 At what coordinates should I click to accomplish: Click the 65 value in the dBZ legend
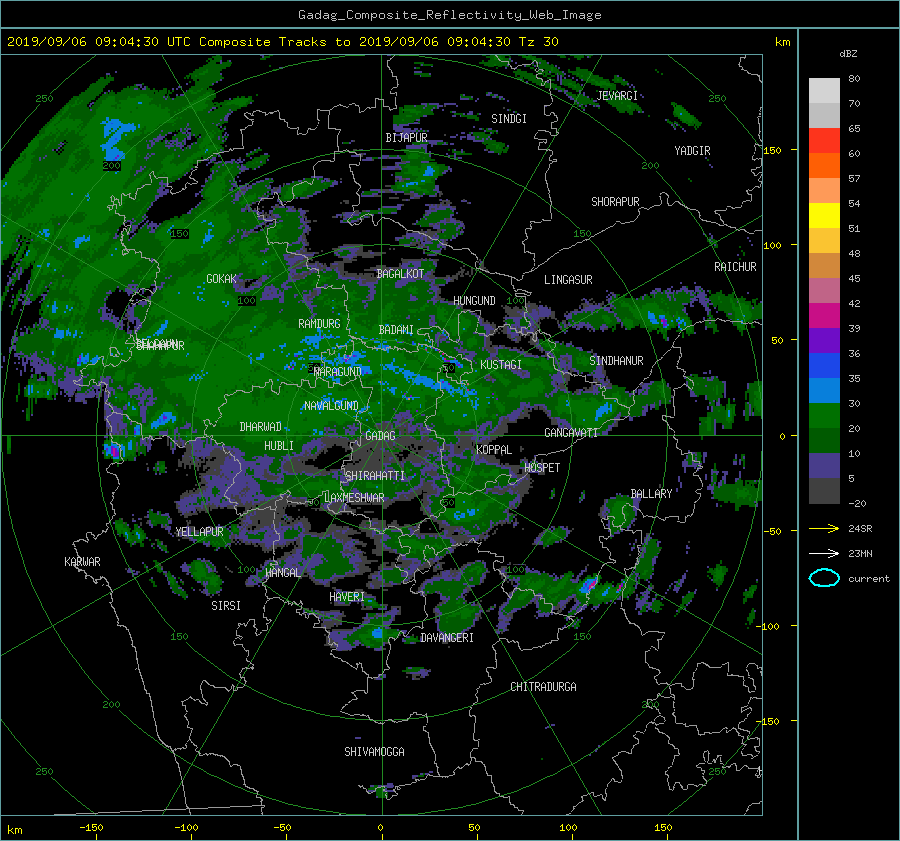[x=854, y=129]
